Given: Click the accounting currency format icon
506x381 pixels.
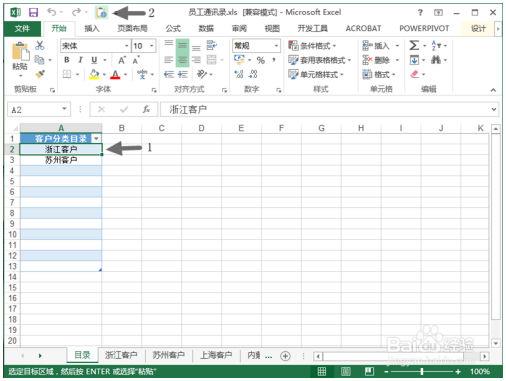Looking at the screenshot, I should (x=239, y=60).
